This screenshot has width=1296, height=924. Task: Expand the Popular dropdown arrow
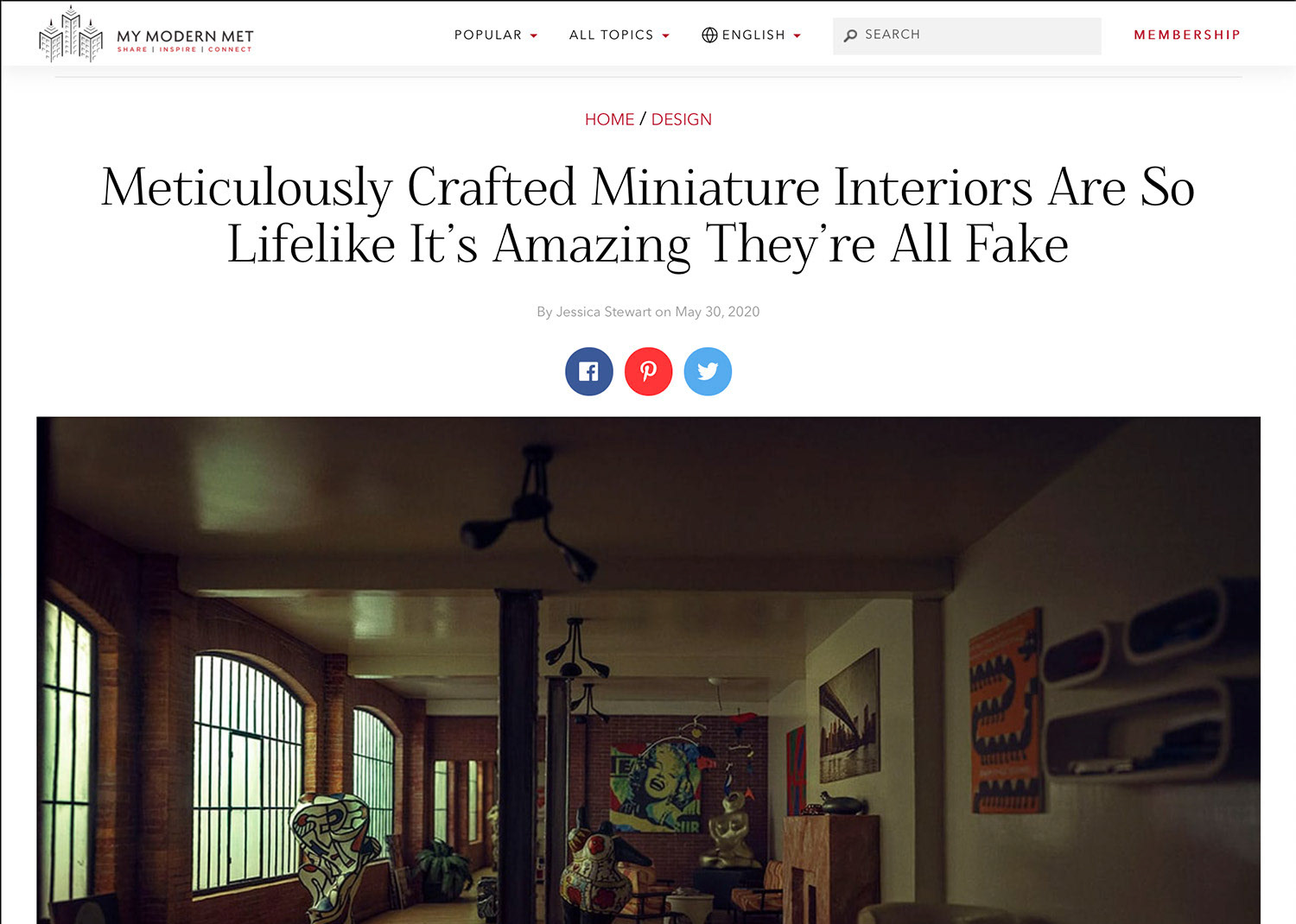534,35
